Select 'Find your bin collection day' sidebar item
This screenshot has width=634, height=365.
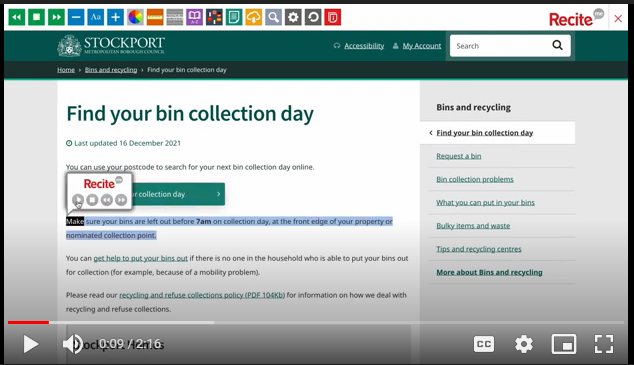click(485, 133)
